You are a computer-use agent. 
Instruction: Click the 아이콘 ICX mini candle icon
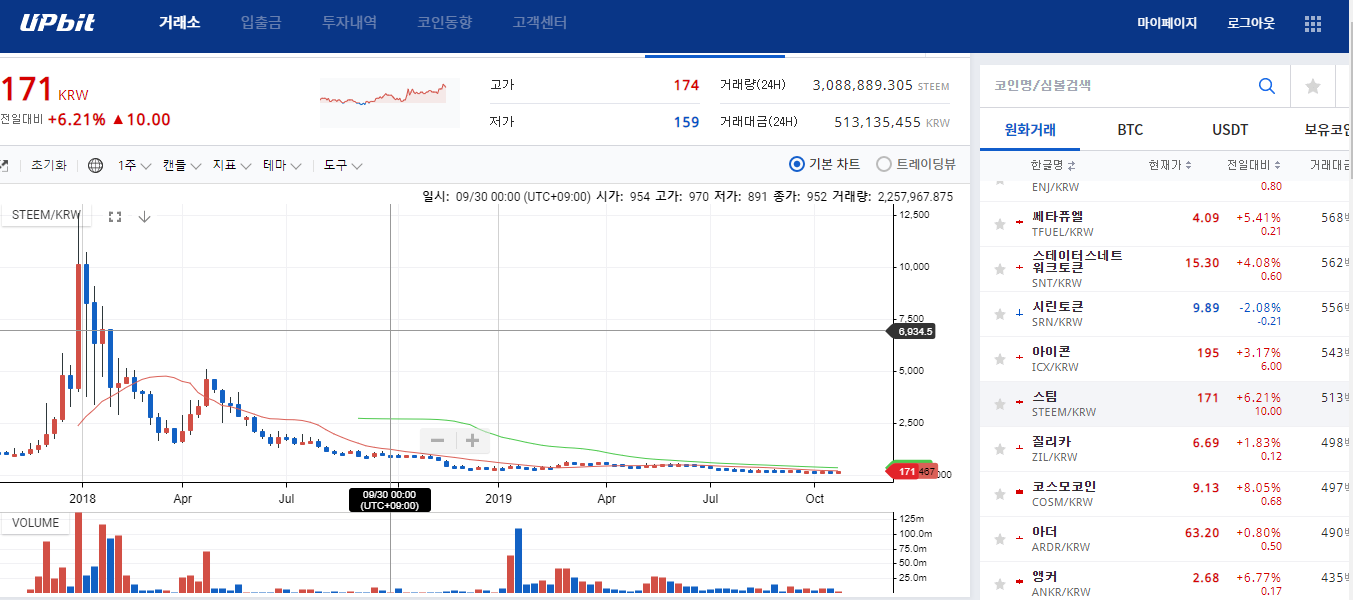(x=1020, y=355)
